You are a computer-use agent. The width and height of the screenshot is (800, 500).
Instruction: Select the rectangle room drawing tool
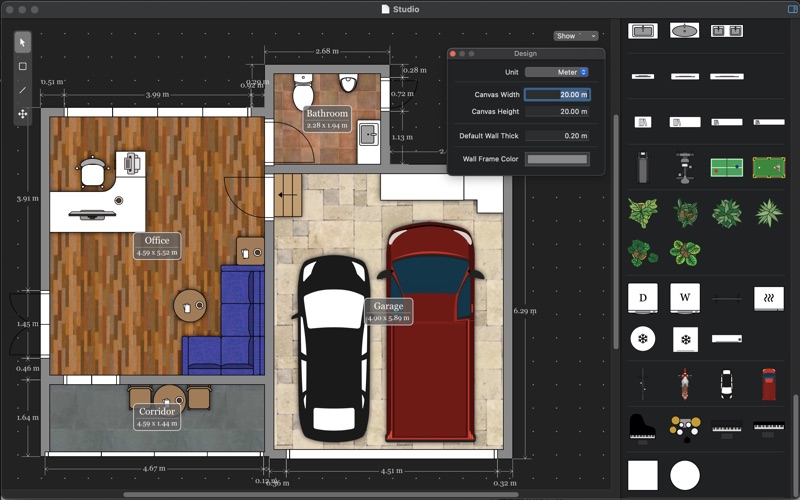tap(22, 66)
